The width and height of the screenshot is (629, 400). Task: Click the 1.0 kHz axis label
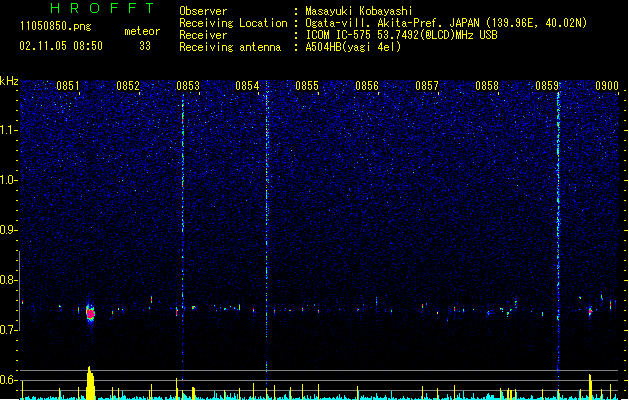point(8,180)
